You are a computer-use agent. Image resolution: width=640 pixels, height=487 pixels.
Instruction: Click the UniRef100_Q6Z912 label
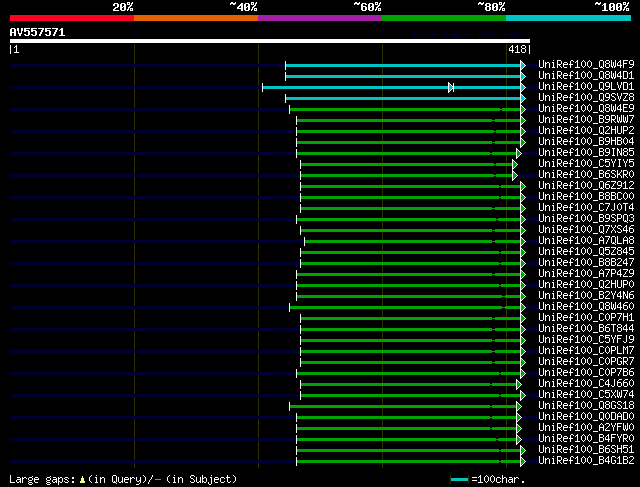586,186
